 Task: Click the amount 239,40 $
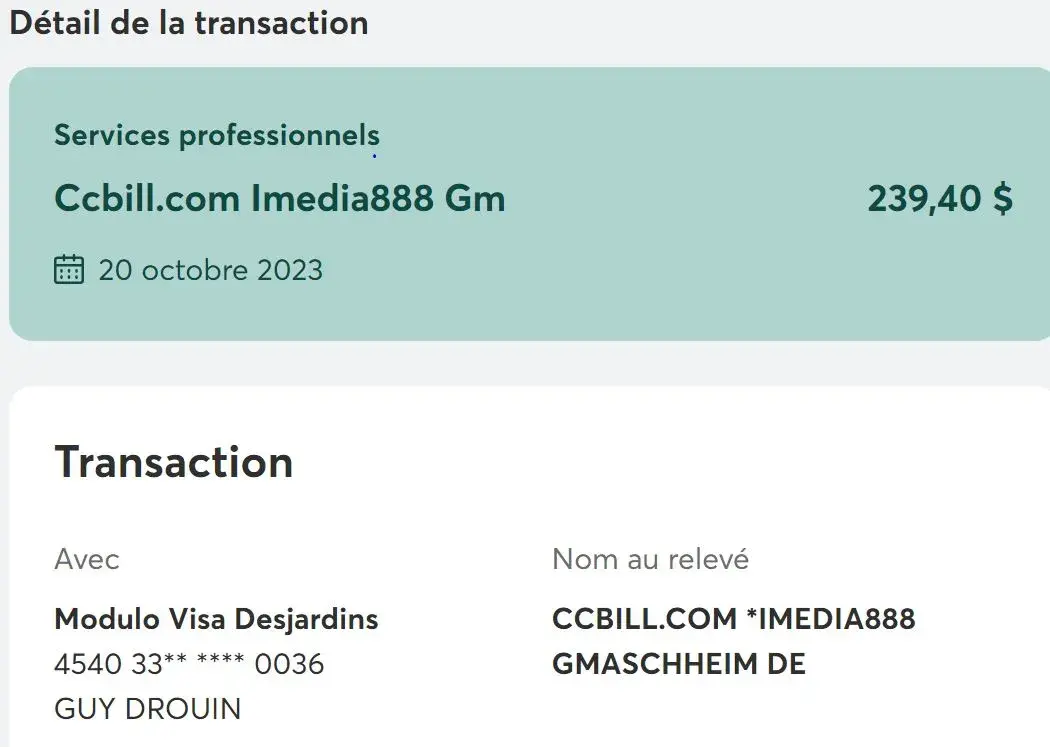coord(940,198)
